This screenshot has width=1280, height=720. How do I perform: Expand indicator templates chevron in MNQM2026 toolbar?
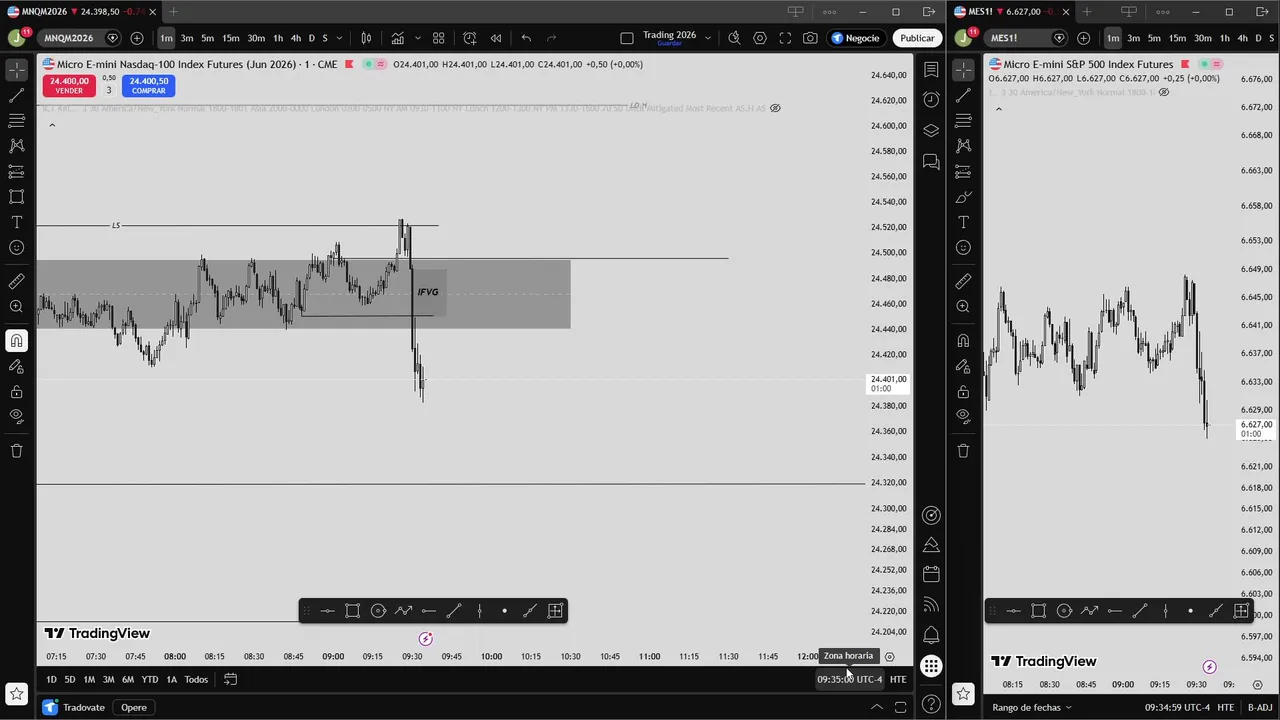tap(417, 38)
